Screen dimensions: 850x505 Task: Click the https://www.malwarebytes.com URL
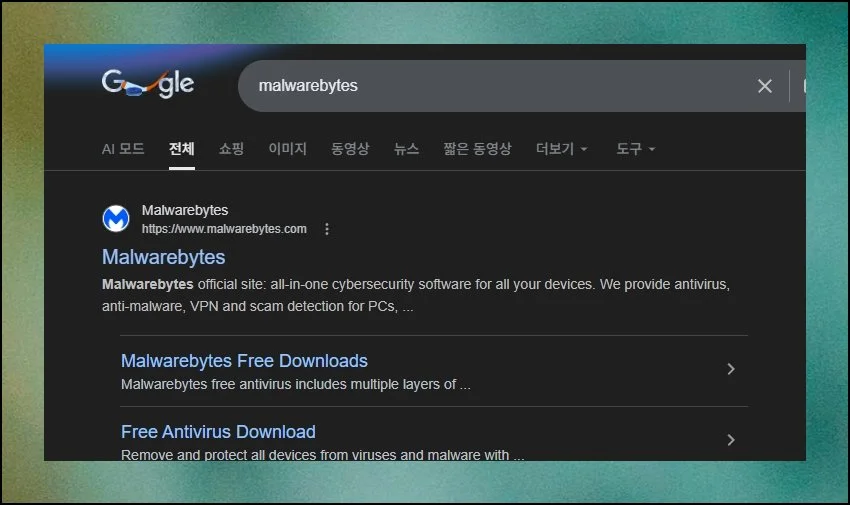coord(224,229)
